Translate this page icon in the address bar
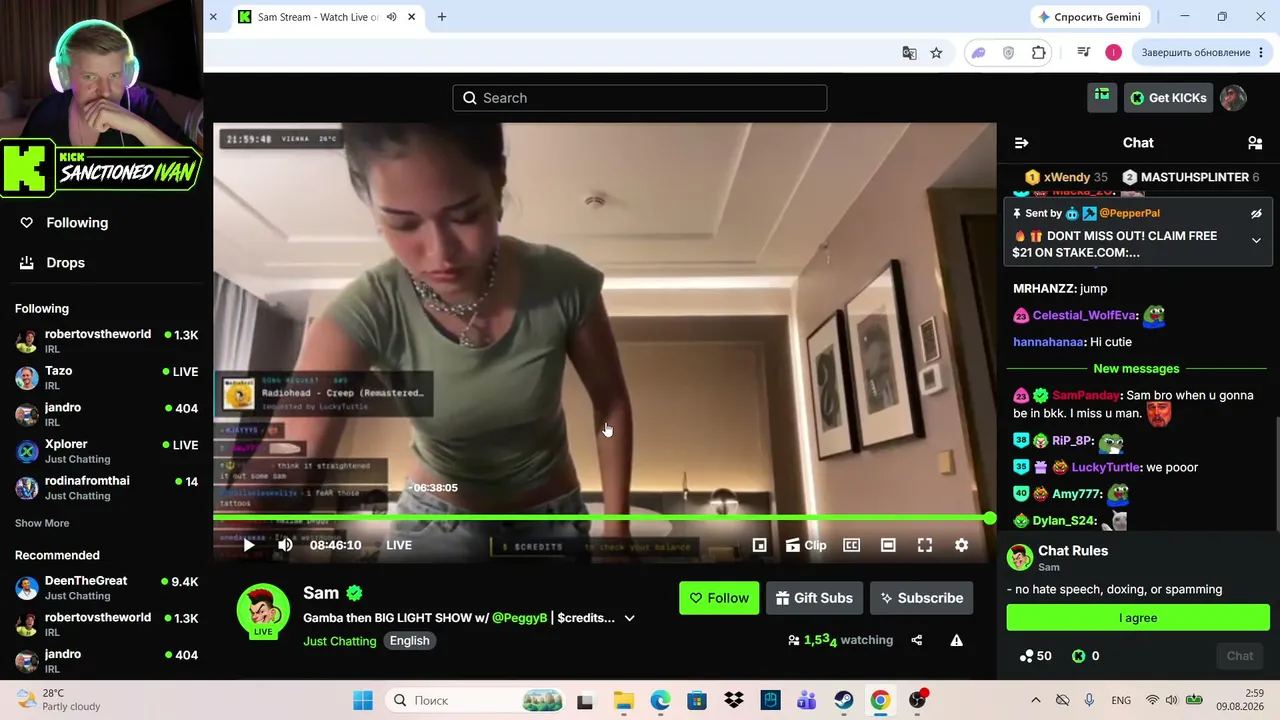This screenshot has width=1280, height=720. tap(909, 53)
